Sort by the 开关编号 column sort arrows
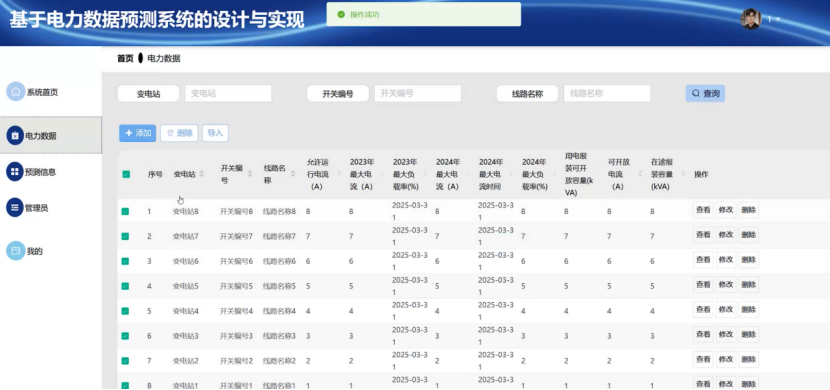The image size is (830, 390). click(x=250, y=174)
